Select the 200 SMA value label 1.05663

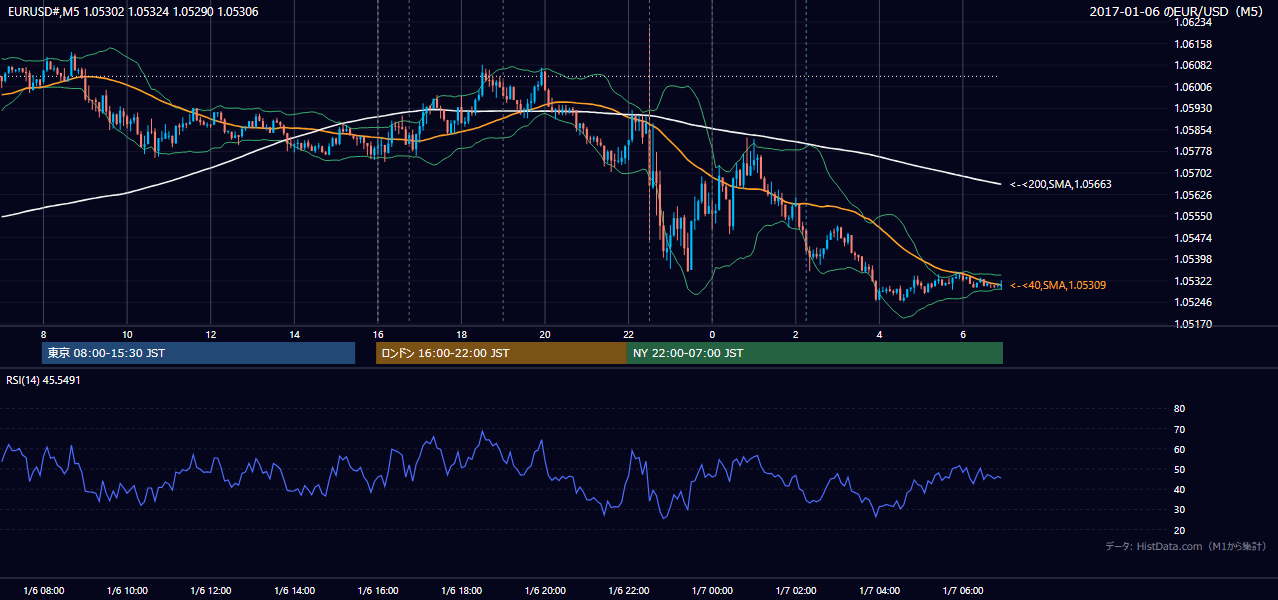1061,184
